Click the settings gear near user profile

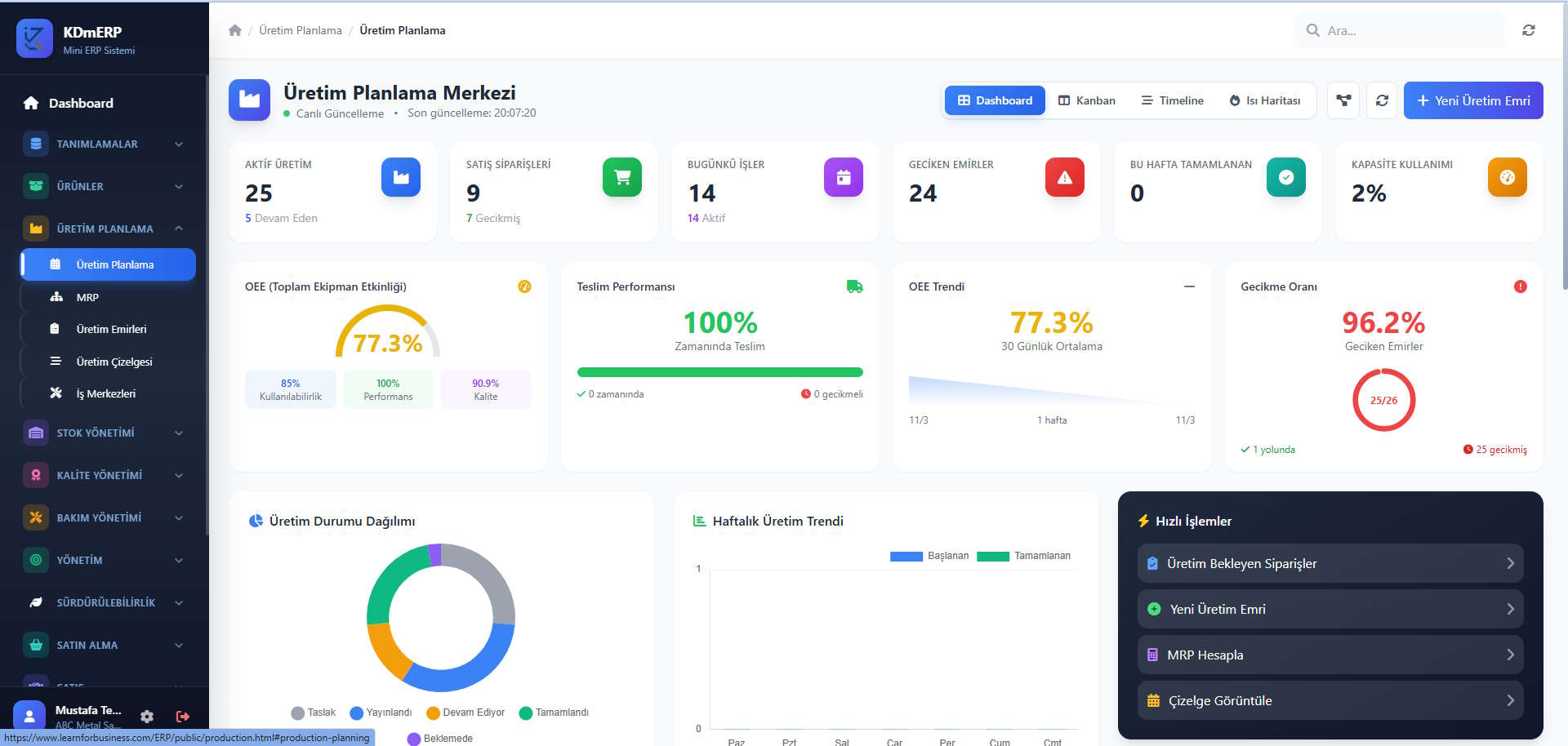pyautogui.click(x=147, y=716)
